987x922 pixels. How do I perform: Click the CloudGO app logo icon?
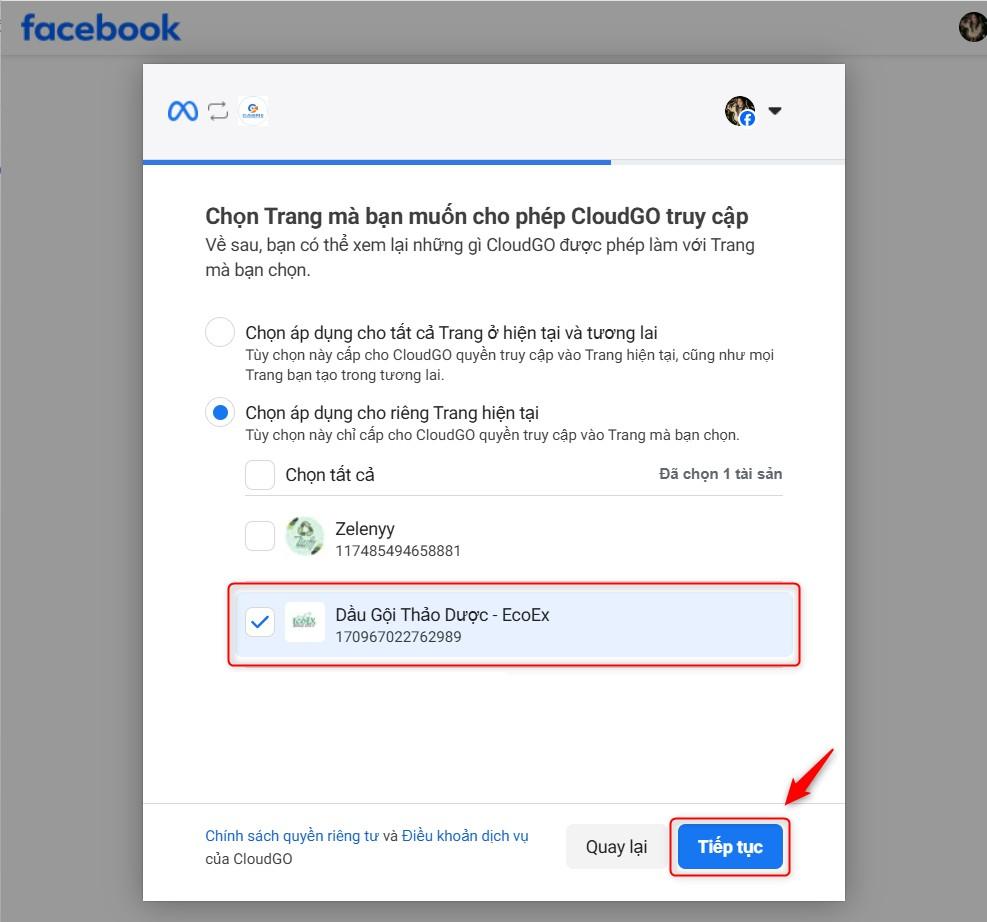pyautogui.click(x=253, y=111)
